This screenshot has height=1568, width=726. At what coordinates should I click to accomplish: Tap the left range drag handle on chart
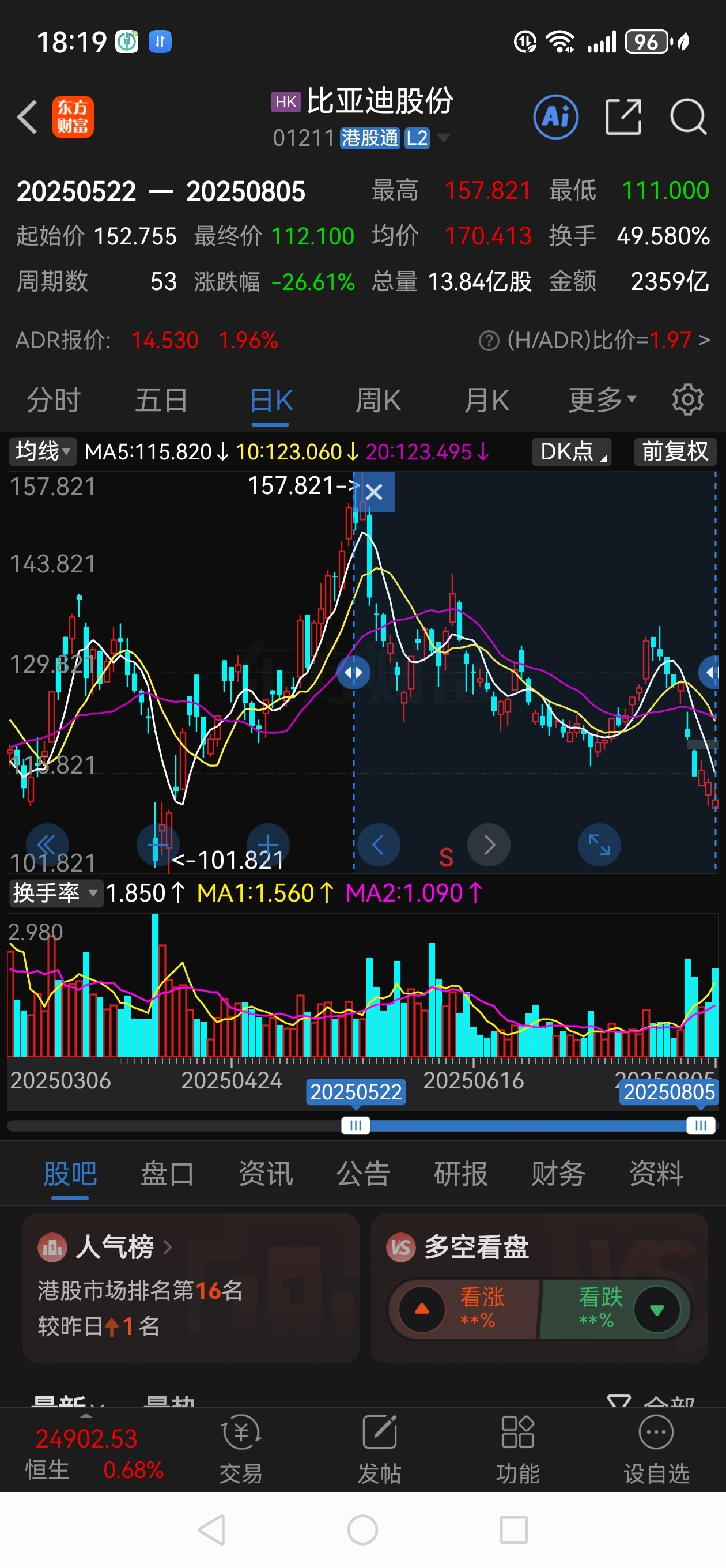tap(354, 673)
